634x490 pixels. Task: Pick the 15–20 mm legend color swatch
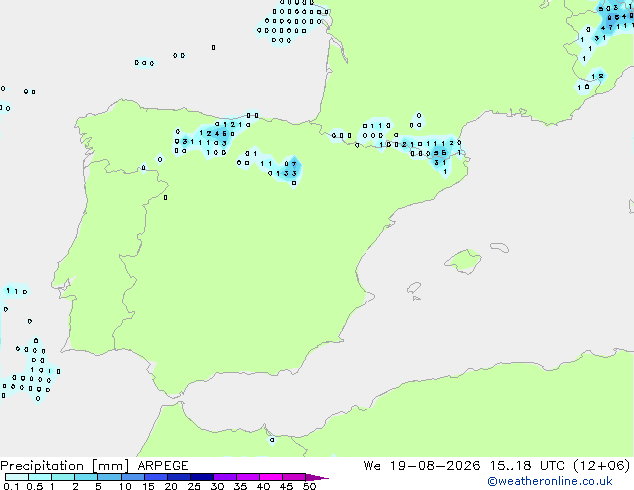coord(155,477)
